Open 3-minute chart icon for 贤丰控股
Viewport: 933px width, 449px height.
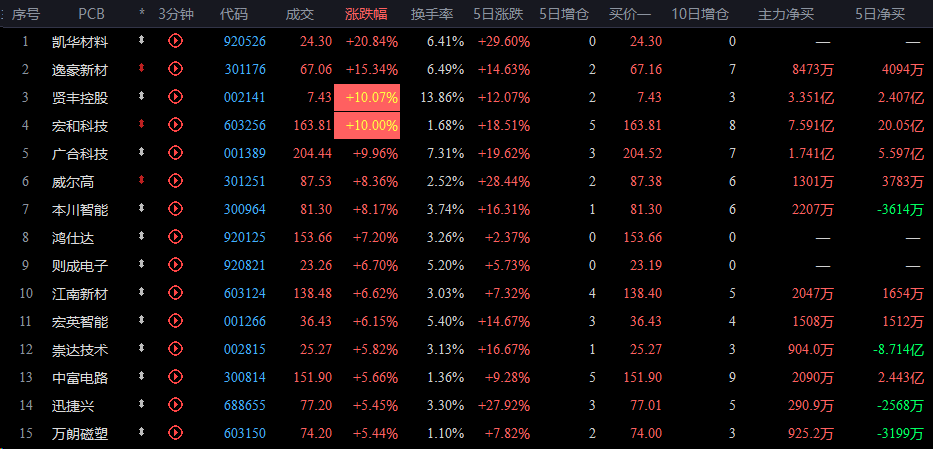click(175, 96)
